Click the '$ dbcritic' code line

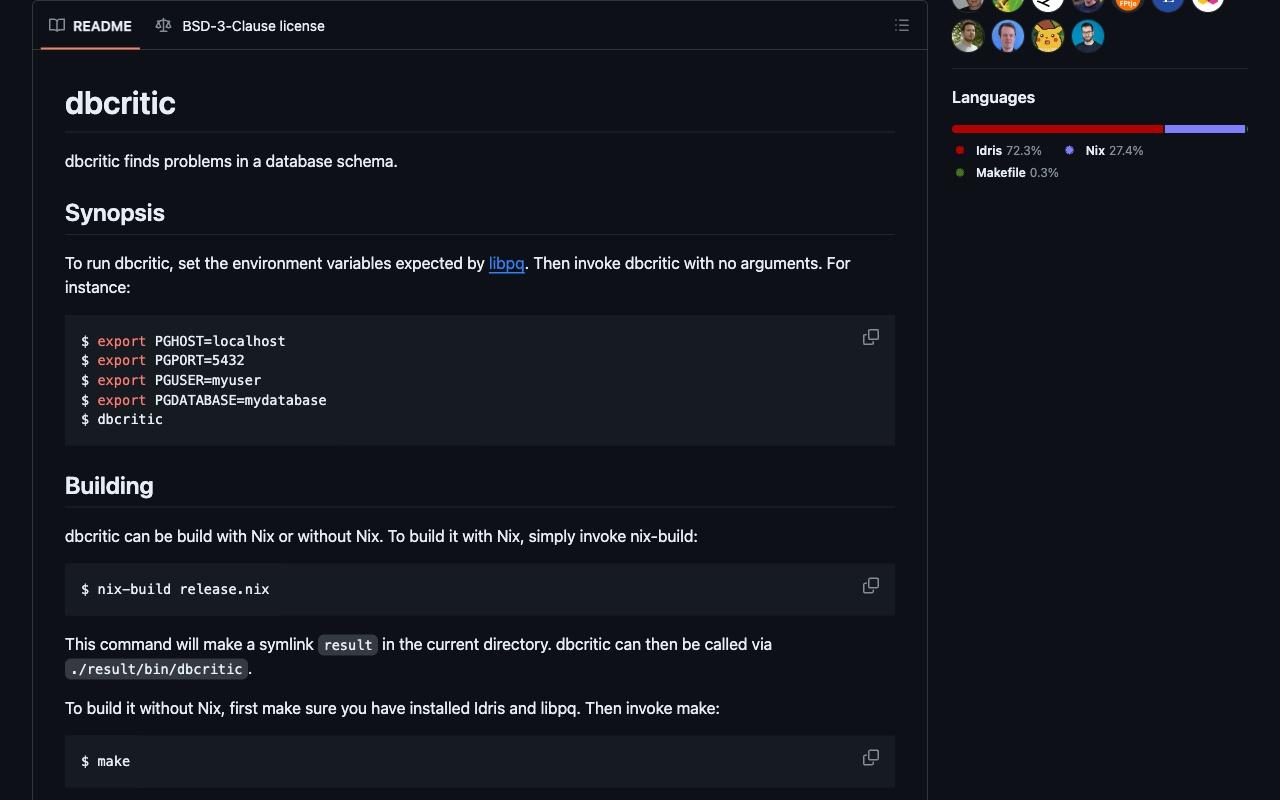[122, 419]
